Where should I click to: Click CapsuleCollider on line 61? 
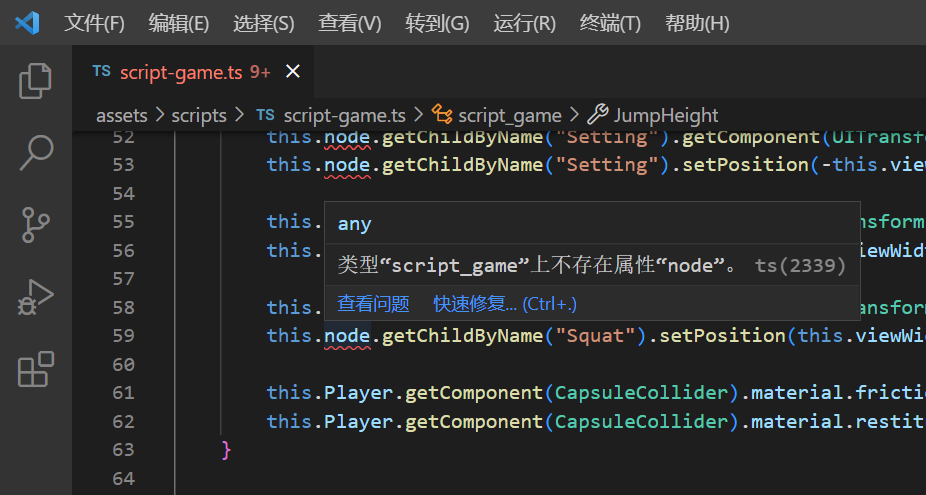641,393
